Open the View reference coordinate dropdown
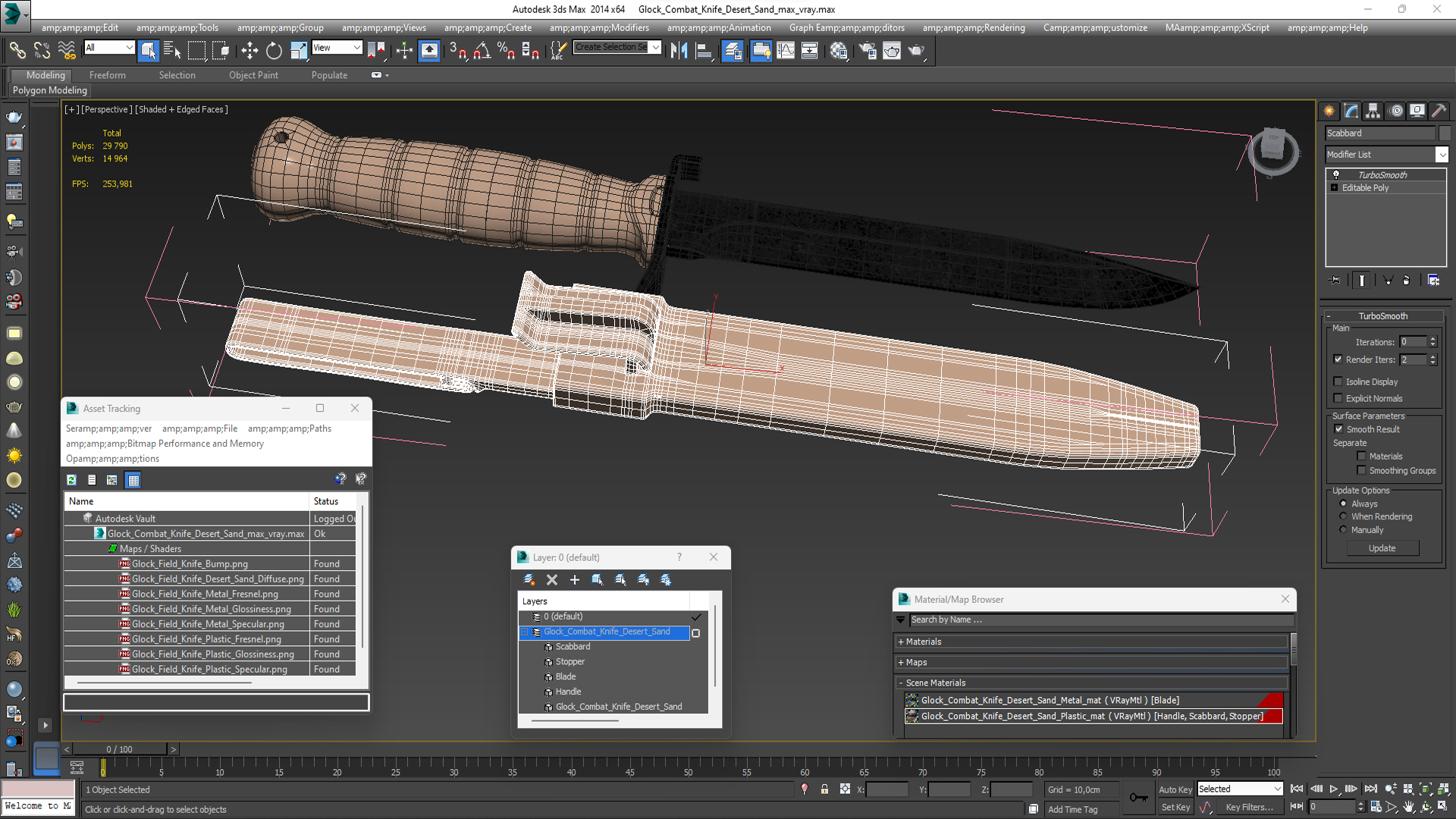The image size is (1456, 819). pyautogui.click(x=356, y=48)
